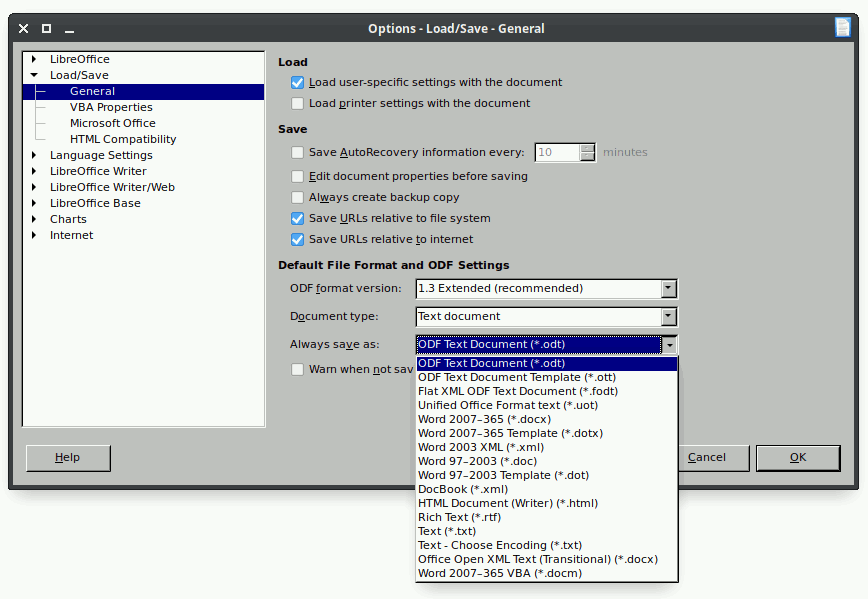
Task: Click the Charts tree label
Action: point(68,219)
